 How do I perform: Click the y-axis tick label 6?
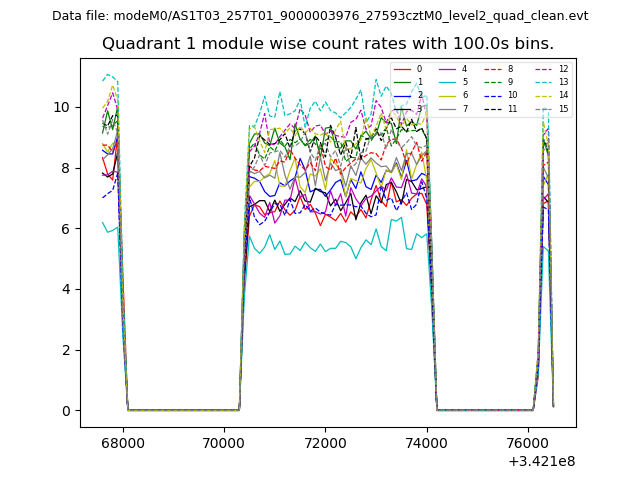65,229
